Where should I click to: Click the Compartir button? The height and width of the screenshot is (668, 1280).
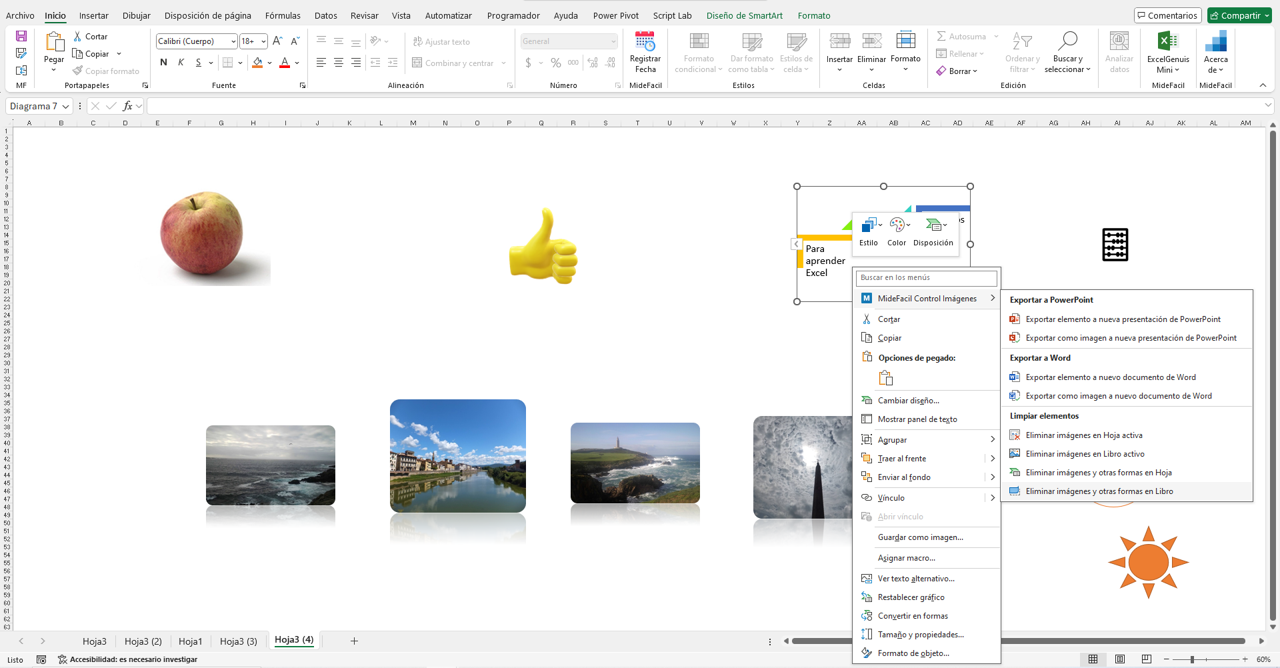click(1239, 16)
